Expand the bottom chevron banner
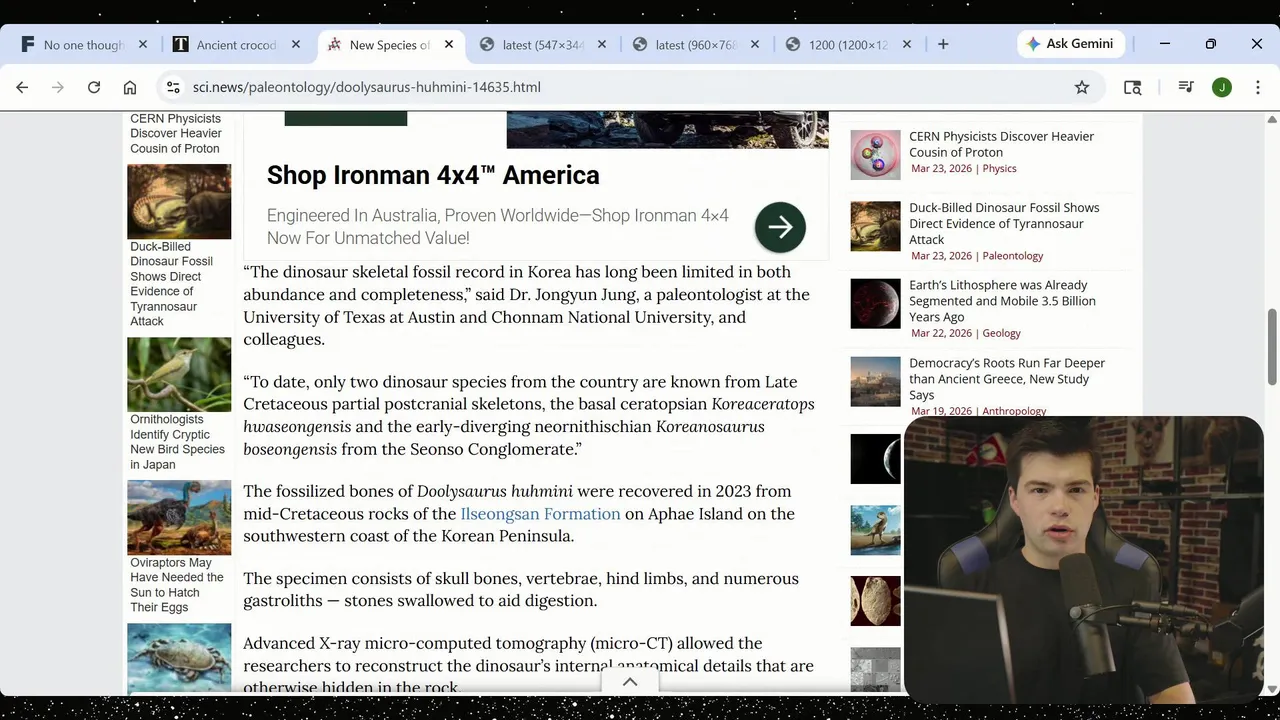Viewport: 1280px width, 720px height. tap(630, 682)
